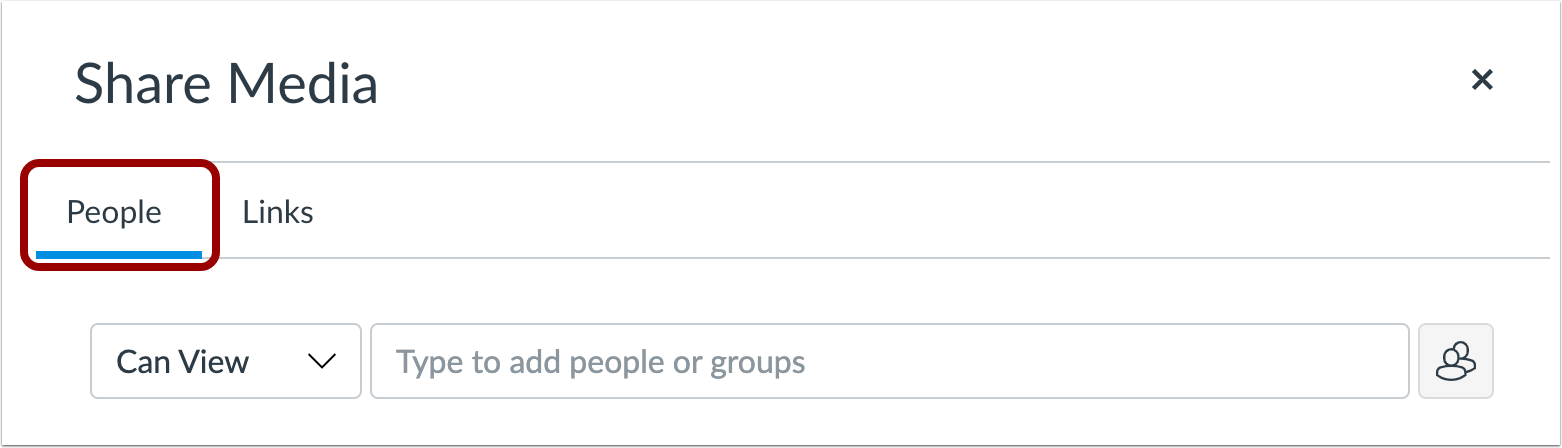Viewport: 1562px width, 448px height.
Task: Open the Can View permission dropdown
Action: 225,361
